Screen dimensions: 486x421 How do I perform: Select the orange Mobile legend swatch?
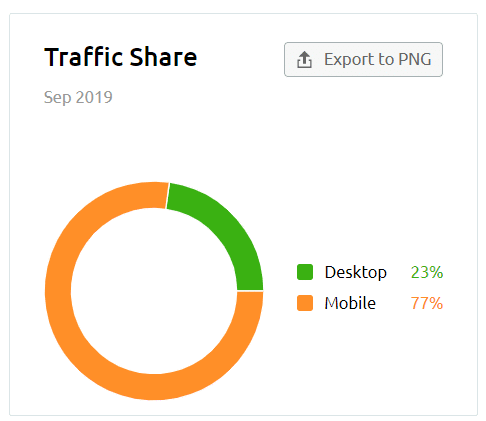305,303
